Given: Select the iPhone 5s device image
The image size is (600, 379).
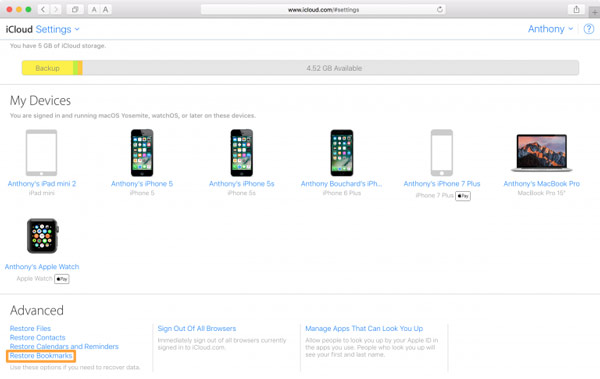Looking at the screenshot, I should [241, 152].
